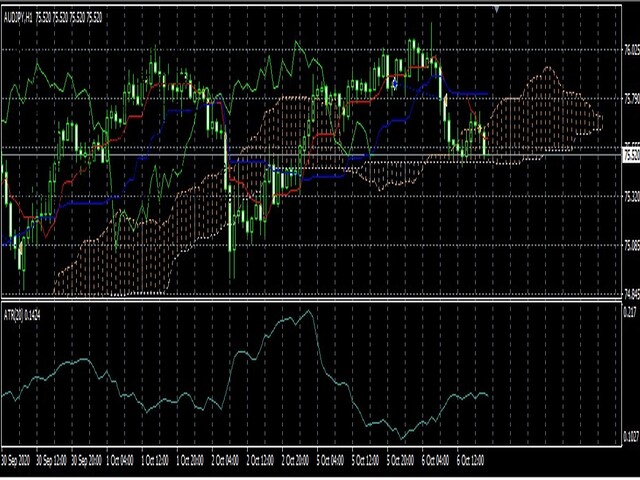
Task: Click the 6 Oct 12:00 time label
Action: click(x=471, y=461)
